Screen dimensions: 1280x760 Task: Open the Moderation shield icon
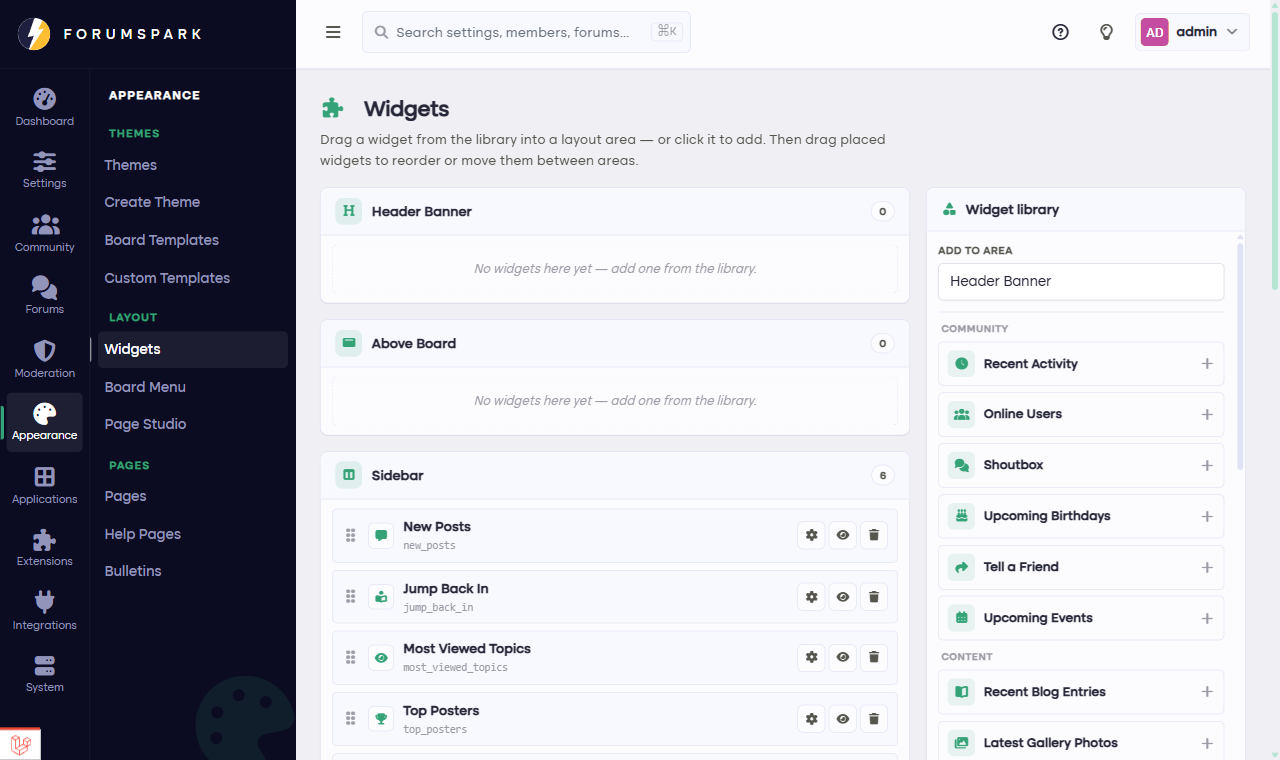(45, 351)
